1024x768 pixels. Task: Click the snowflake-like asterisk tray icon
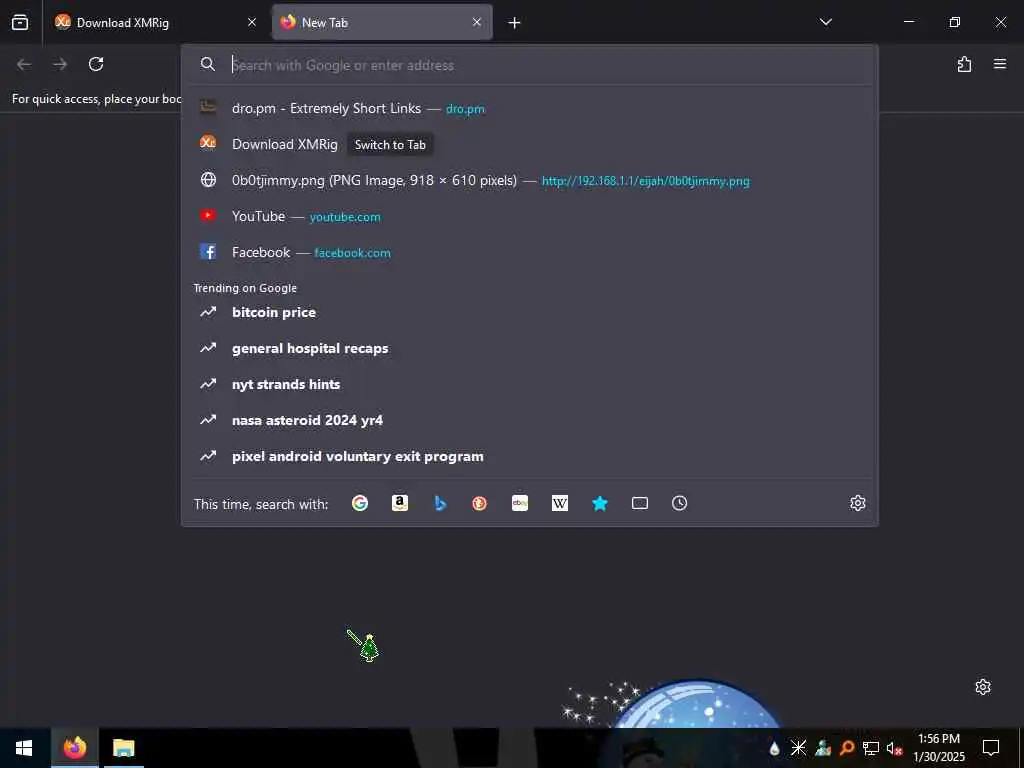click(798, 748)
